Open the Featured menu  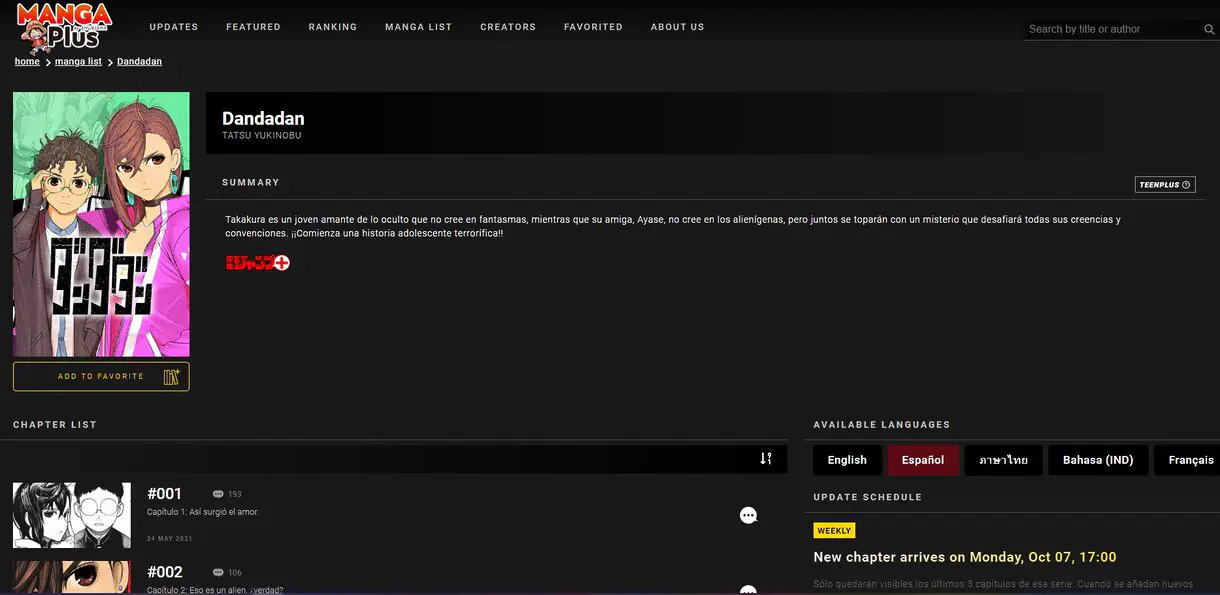coord(253,27)
